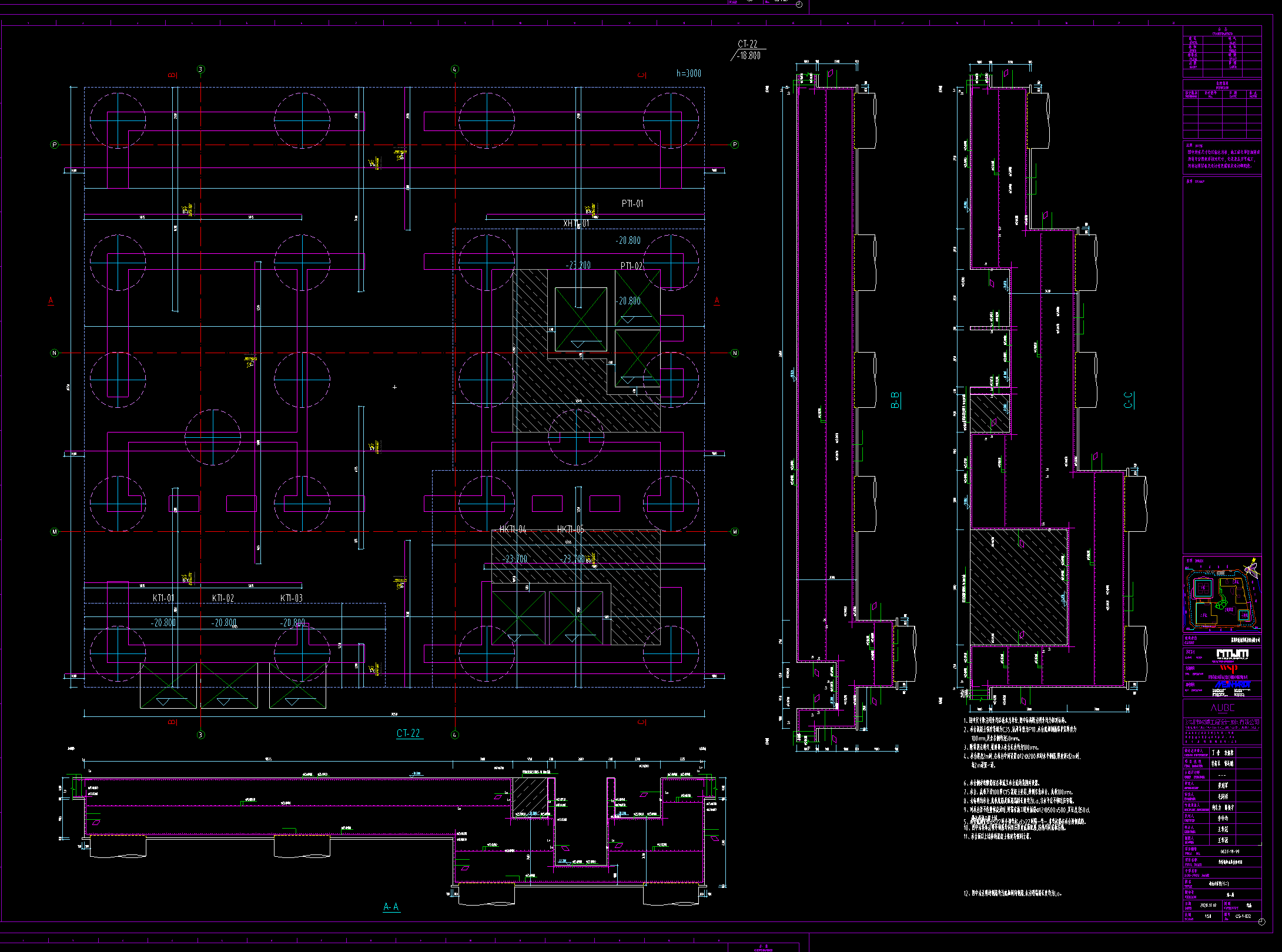The height and width of the screenshot is (952, 1282).
Task: Click the crossed pit box directly below KTI-02
Action: pos(229,686)
